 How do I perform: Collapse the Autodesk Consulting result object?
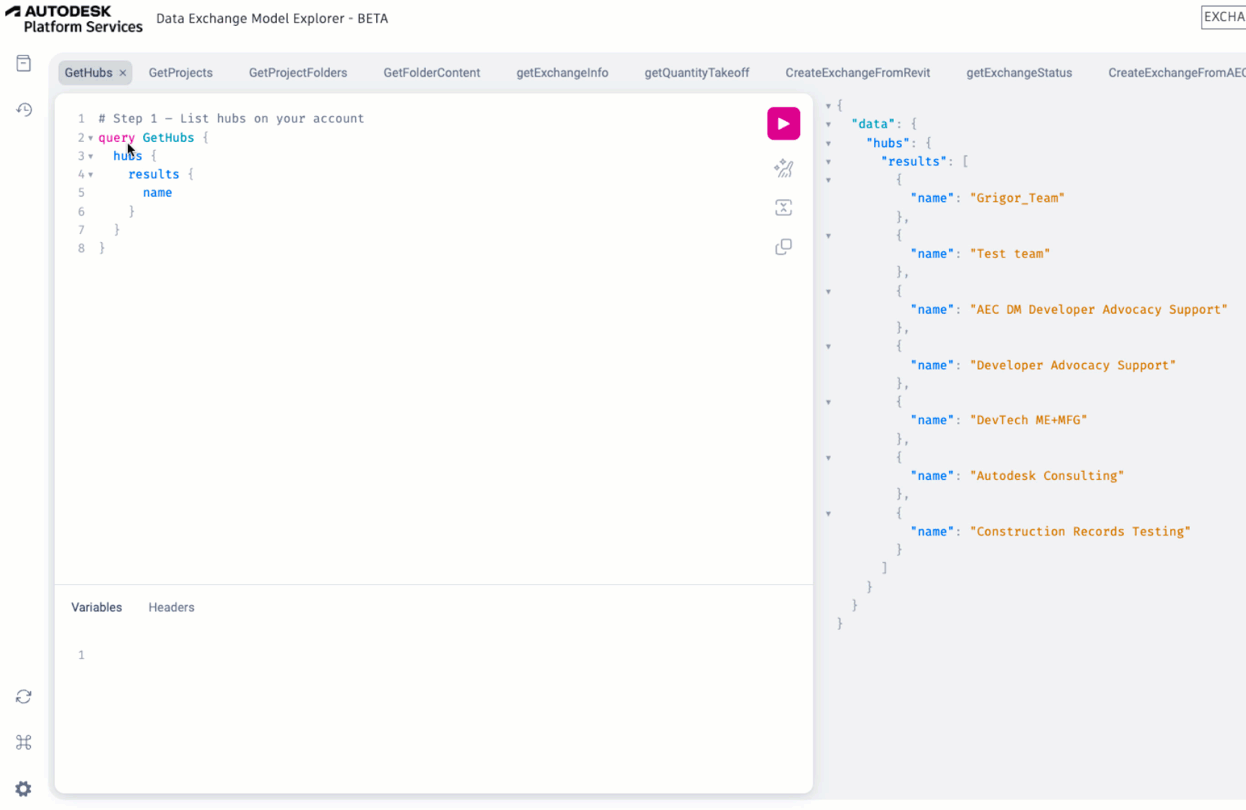(828, 458)
